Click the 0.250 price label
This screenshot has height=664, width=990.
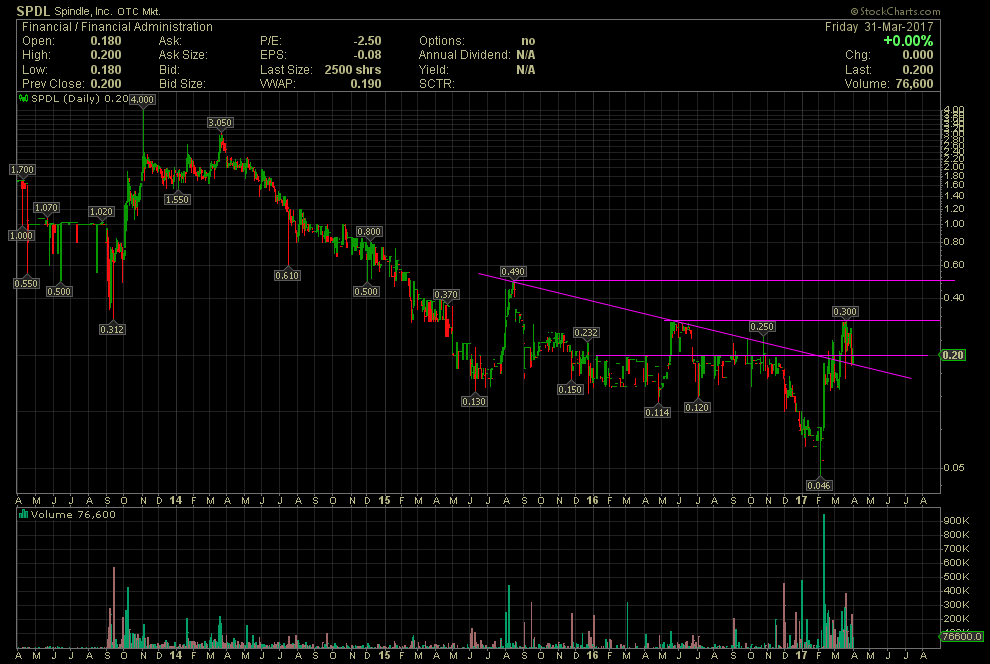tap(762, 326)
